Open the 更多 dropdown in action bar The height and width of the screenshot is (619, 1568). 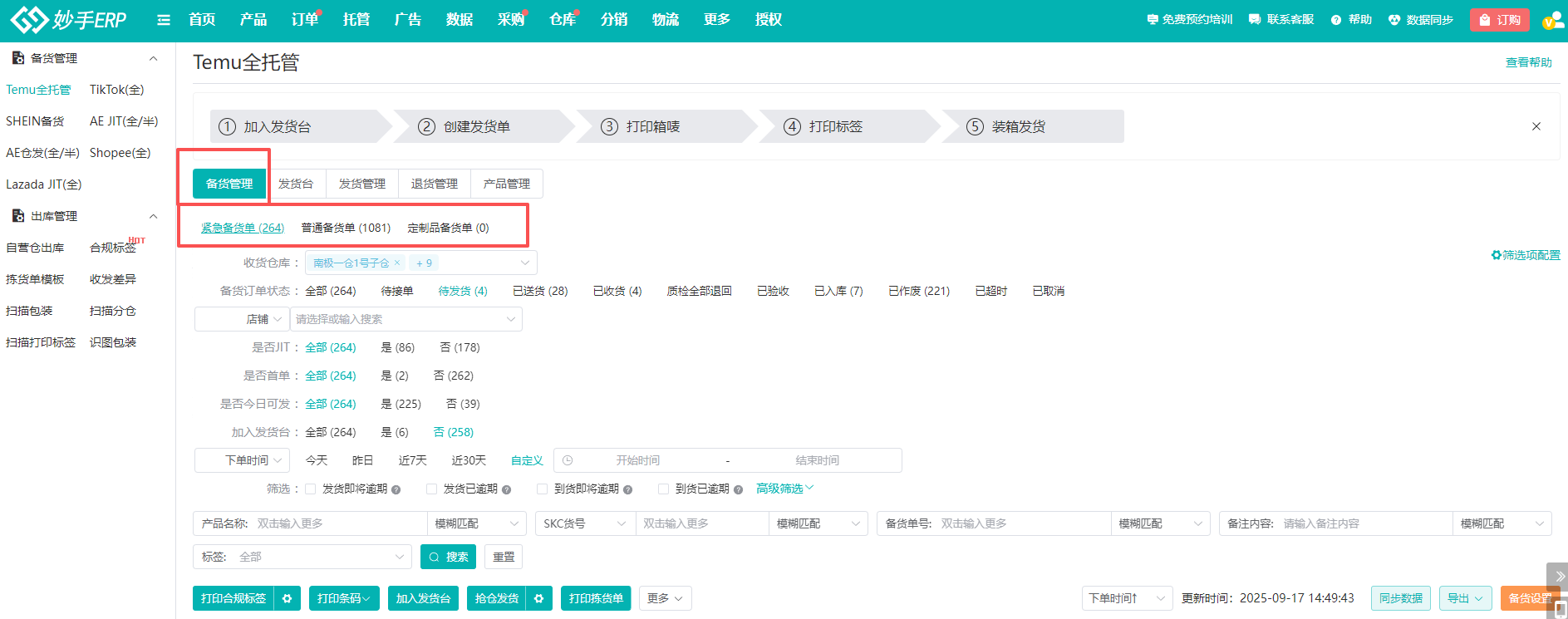pos(665,598)
